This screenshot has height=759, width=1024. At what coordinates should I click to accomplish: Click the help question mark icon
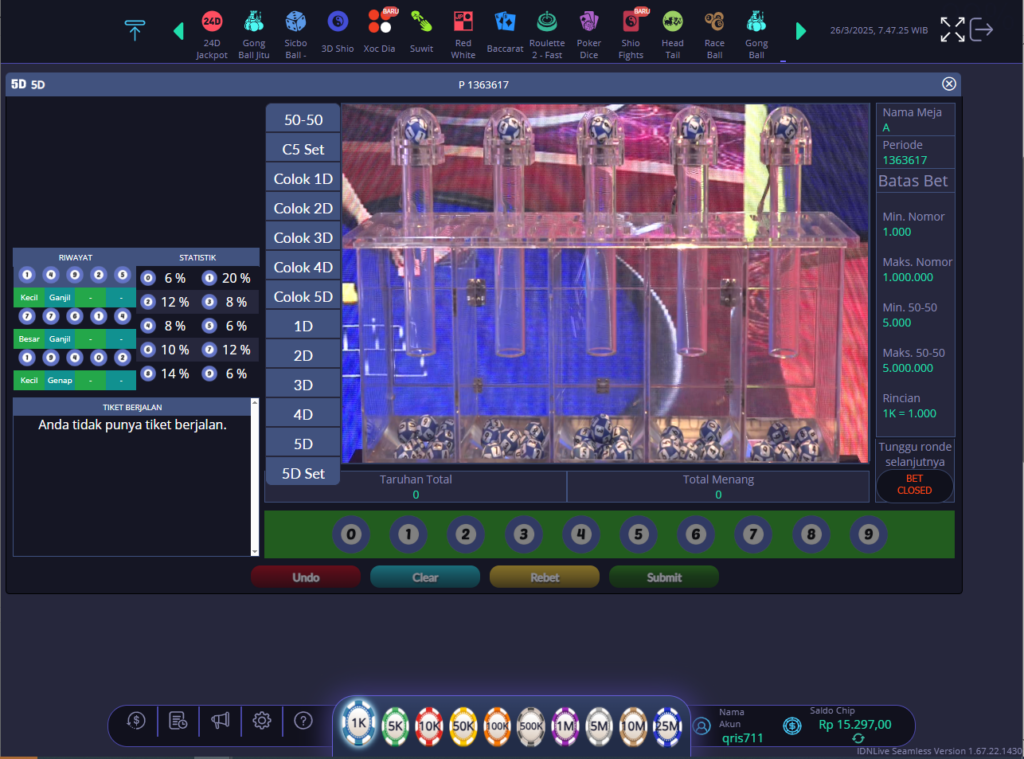pos(304,720)
